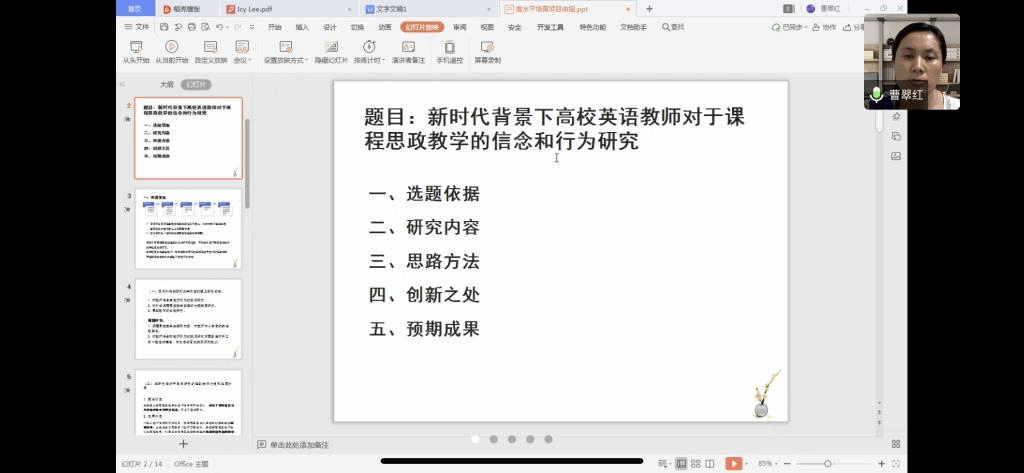Start screen recording (屏幕录制)

pos(487,52)
